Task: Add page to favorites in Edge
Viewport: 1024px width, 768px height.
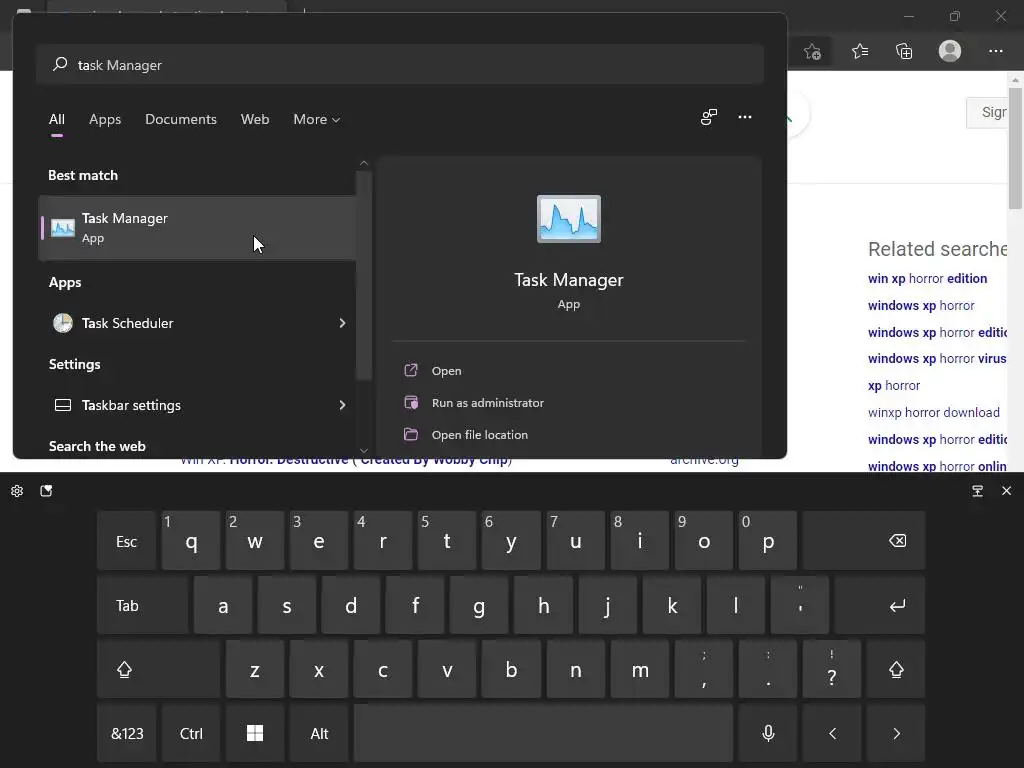Action: click(812, 52)
